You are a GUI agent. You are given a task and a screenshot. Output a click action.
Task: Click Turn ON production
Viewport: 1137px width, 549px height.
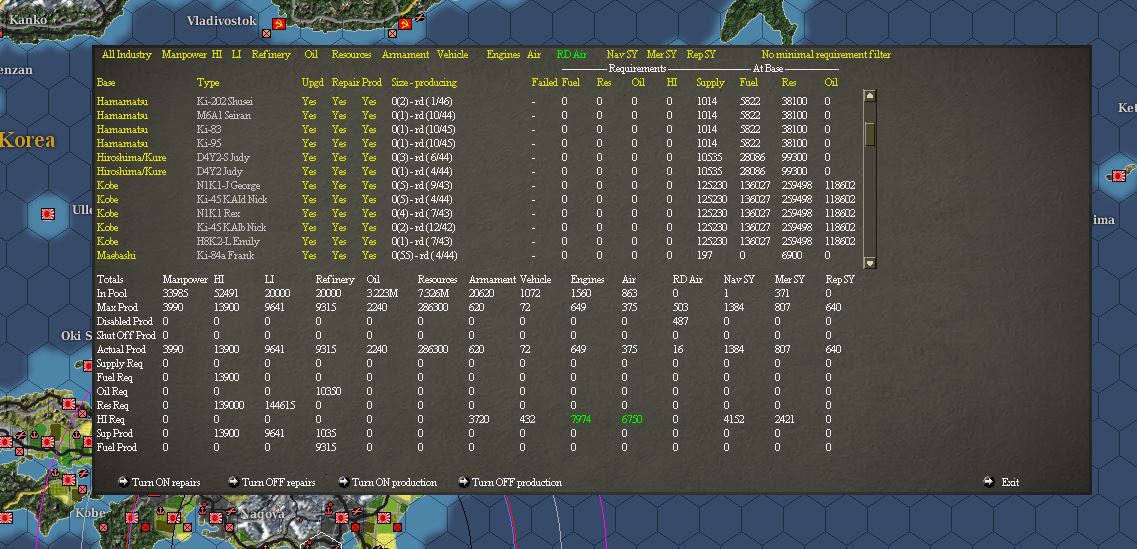coord(394,482)
